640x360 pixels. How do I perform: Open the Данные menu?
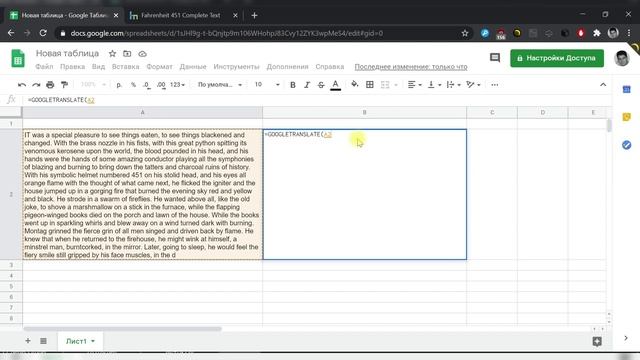click(x=193, y=67)
